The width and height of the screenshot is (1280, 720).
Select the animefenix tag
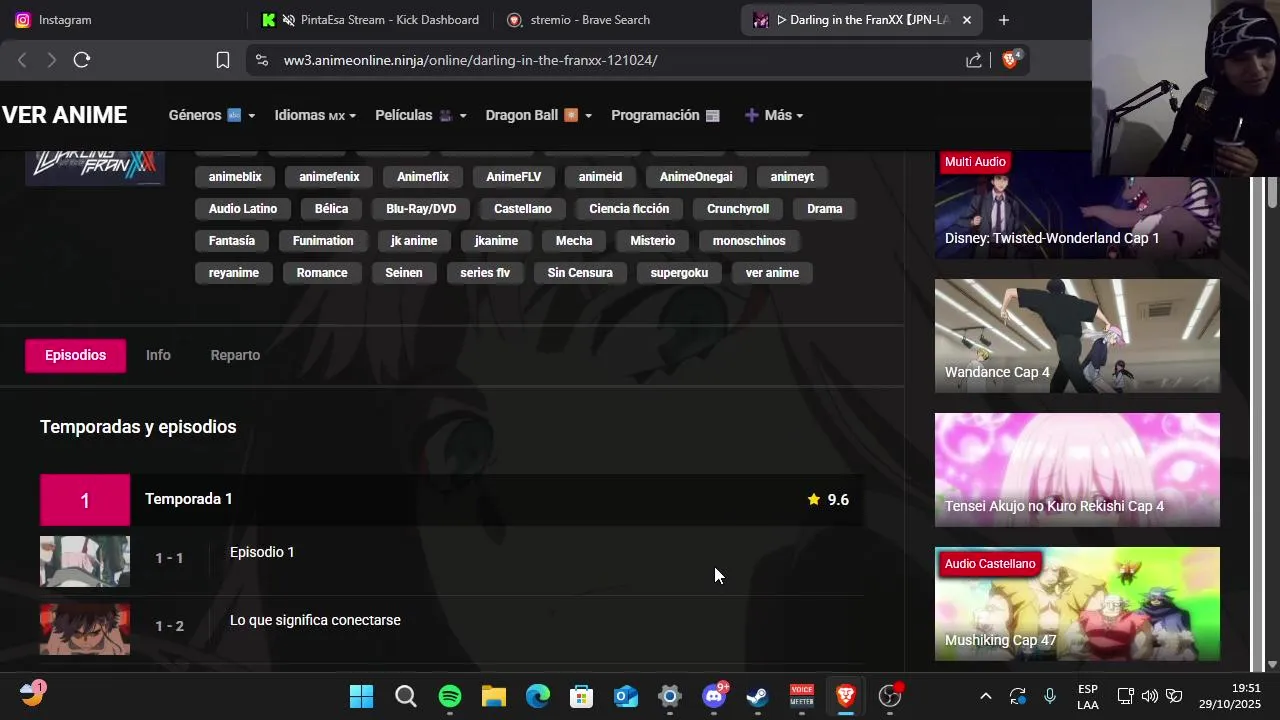click(329, 177)
